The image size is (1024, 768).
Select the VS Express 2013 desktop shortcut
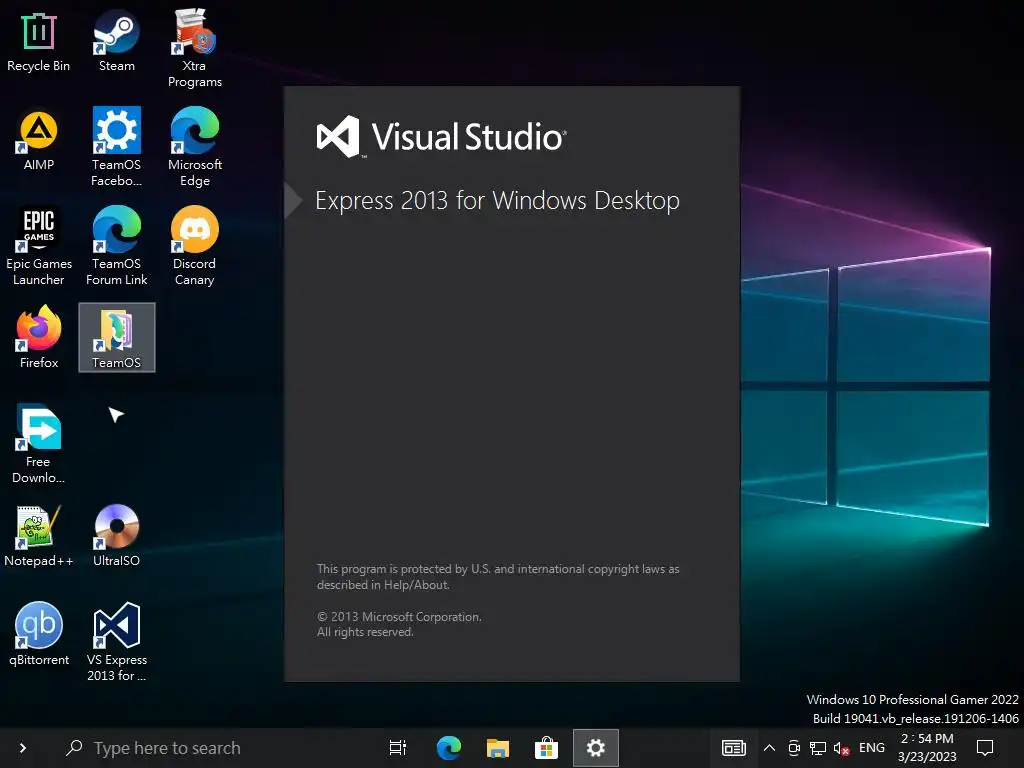pos(116,643)
